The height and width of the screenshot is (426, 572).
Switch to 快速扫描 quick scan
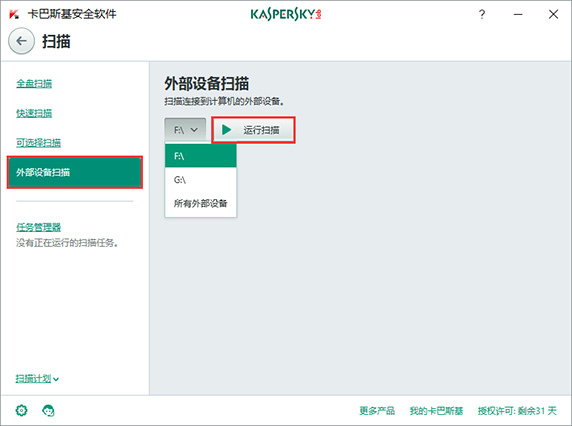coord(34,113)
